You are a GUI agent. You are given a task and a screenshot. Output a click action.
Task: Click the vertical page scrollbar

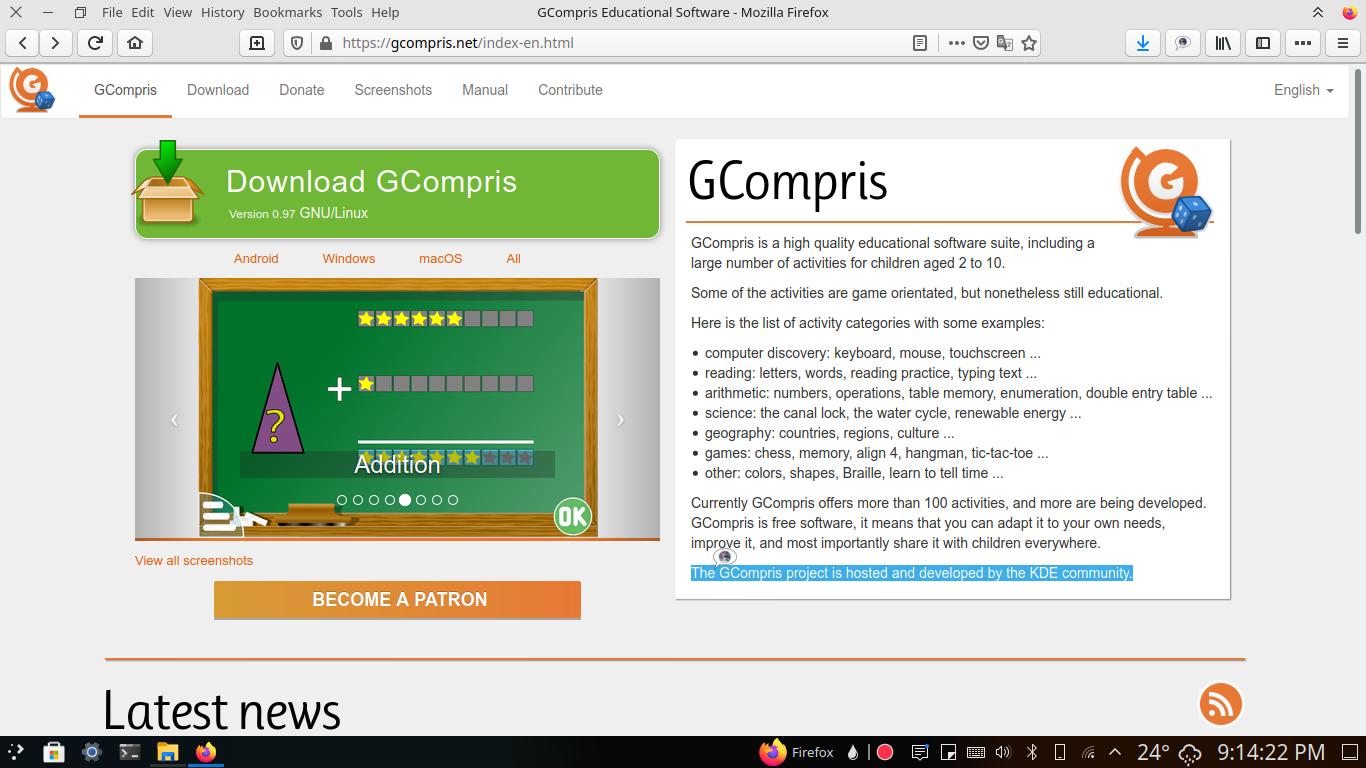point(1358,150)
